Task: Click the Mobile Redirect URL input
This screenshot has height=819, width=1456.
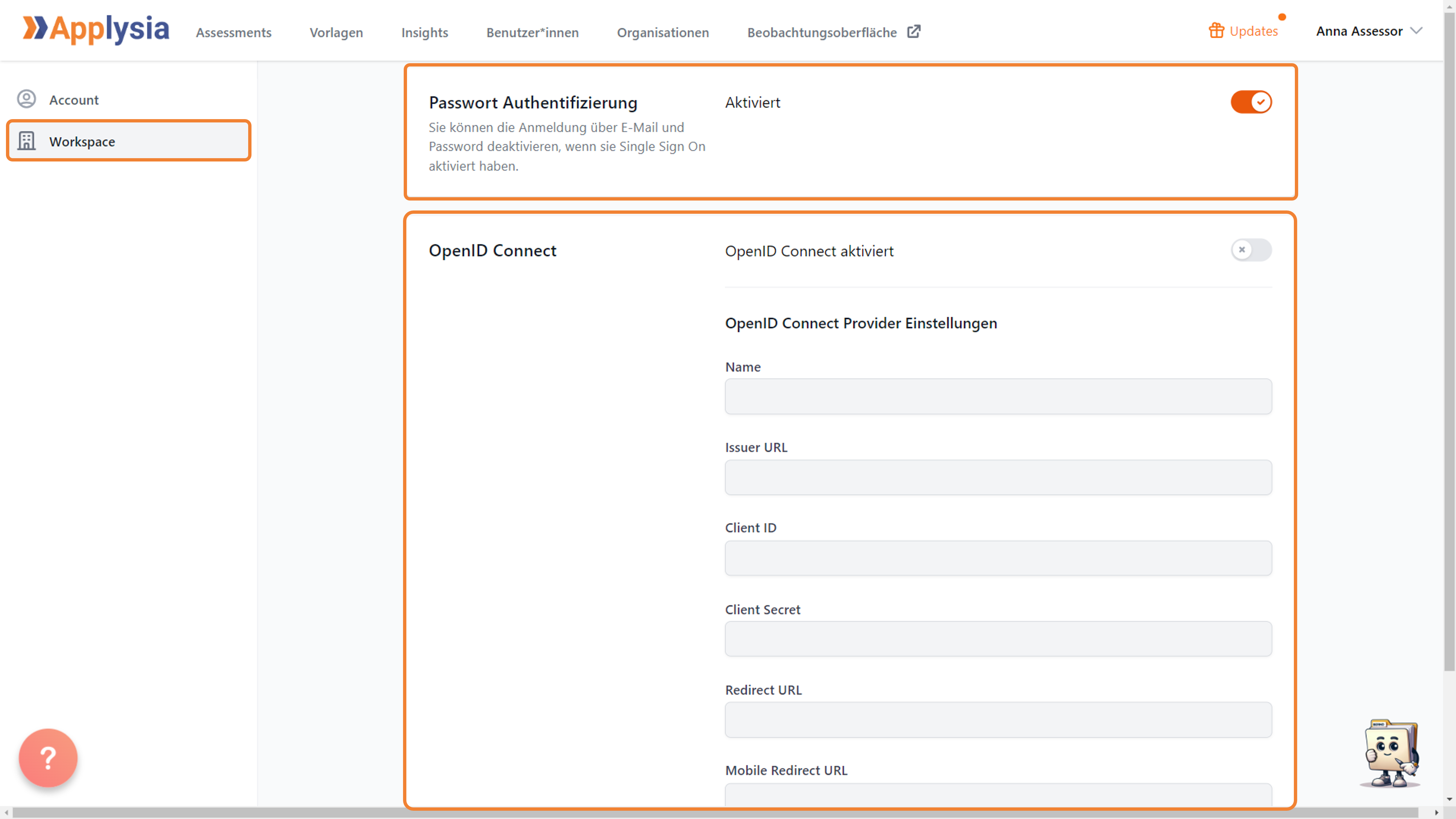Action: coord(998,795)
